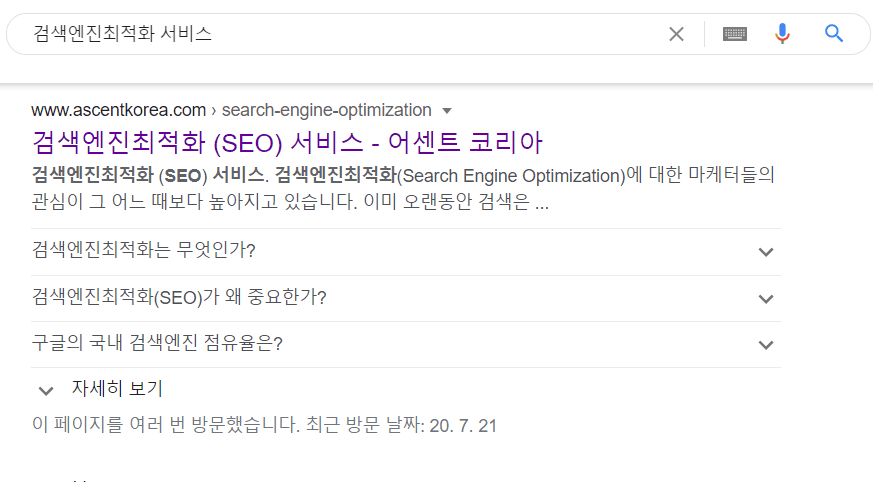873x482 pixels.
Task: Start voice search with microphone icon
Action: [x=782, y=33]
